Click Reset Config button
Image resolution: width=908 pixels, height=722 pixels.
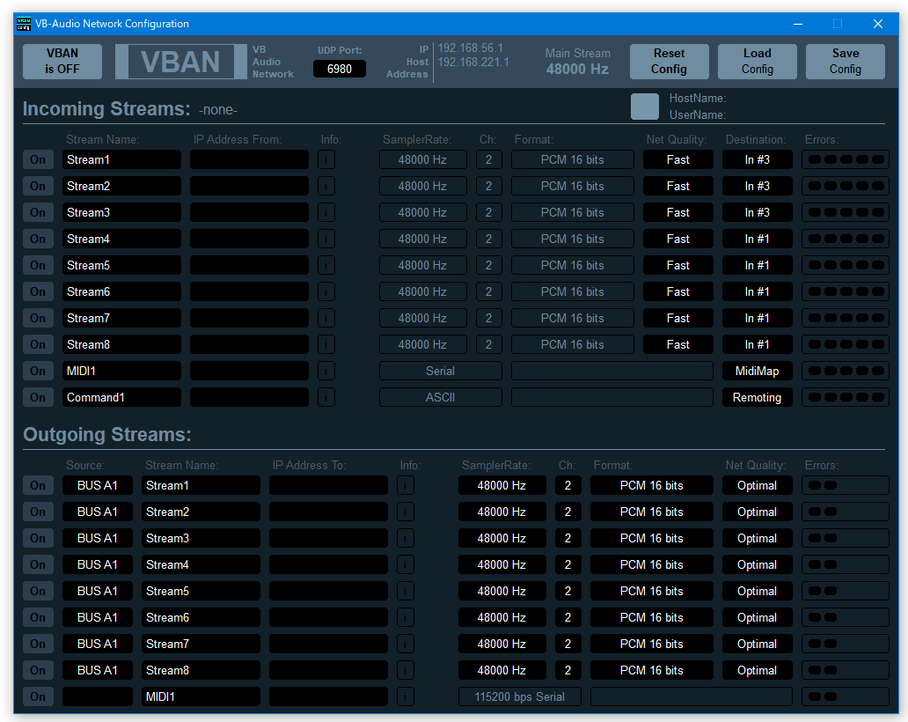(x=669, y=61)
